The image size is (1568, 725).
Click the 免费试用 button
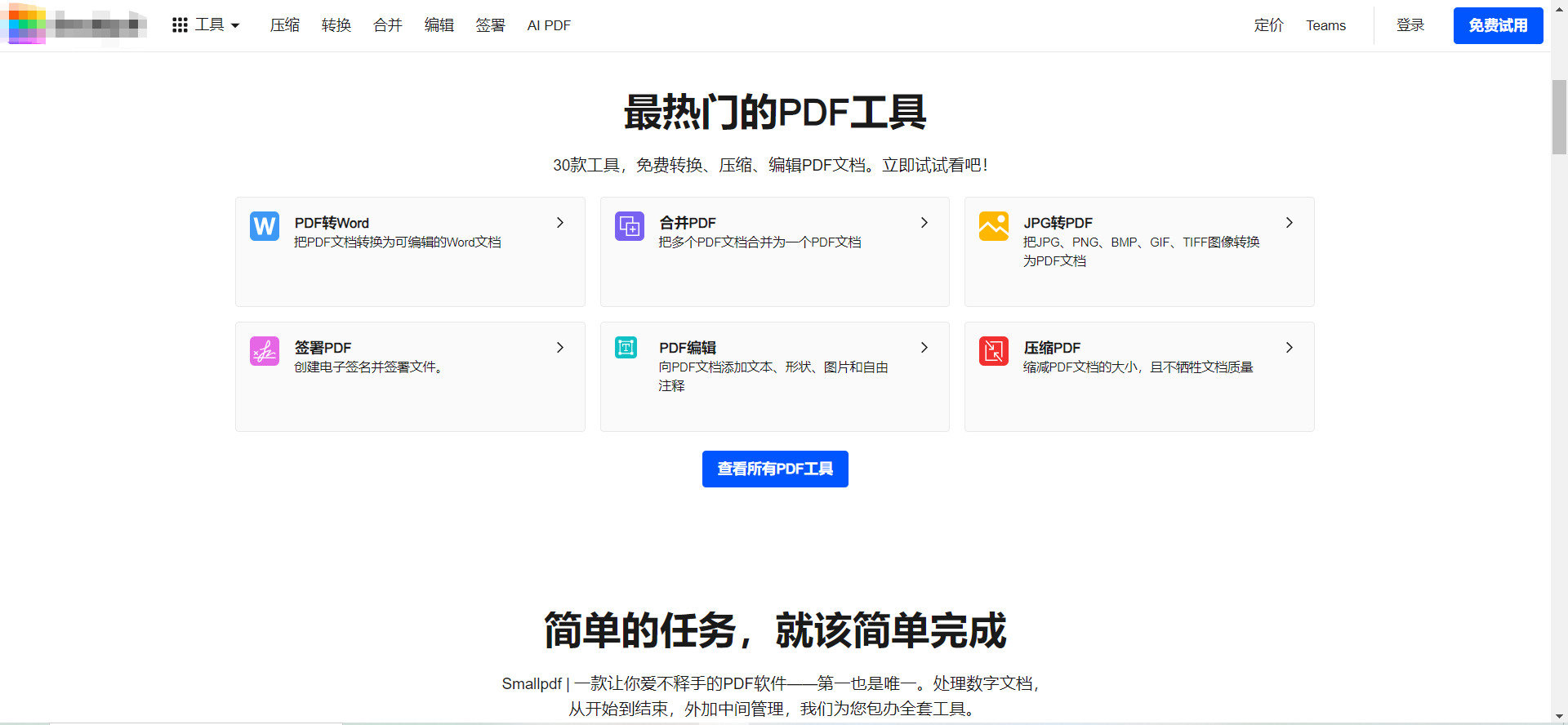coord(1498,25)
